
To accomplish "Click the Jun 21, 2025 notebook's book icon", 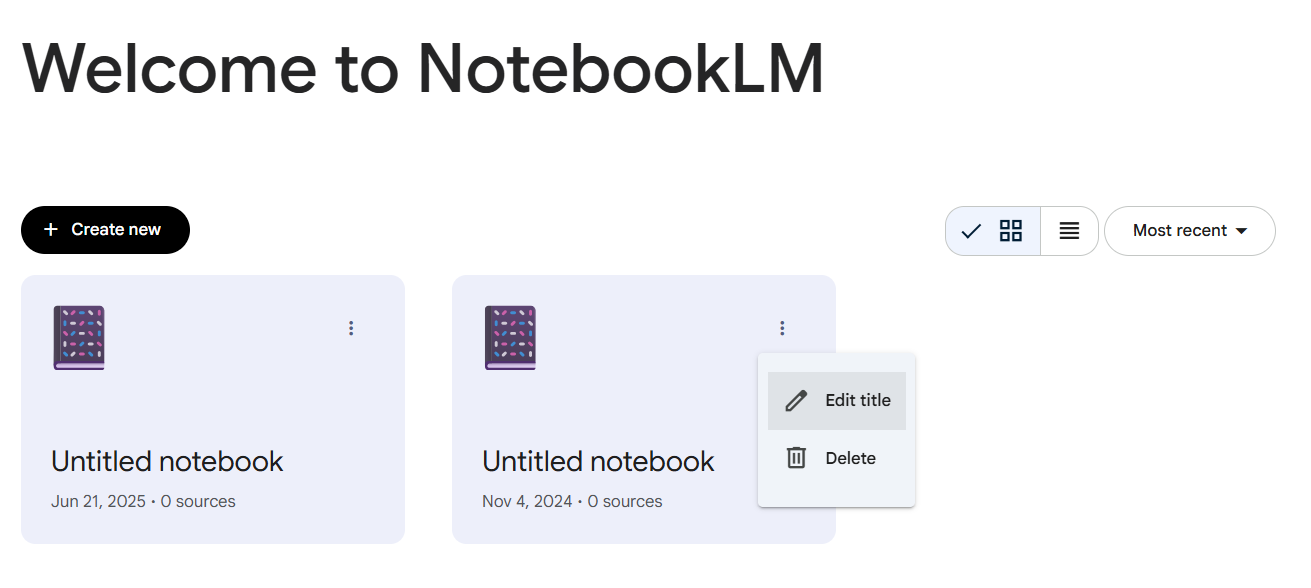I will point(79,338).
